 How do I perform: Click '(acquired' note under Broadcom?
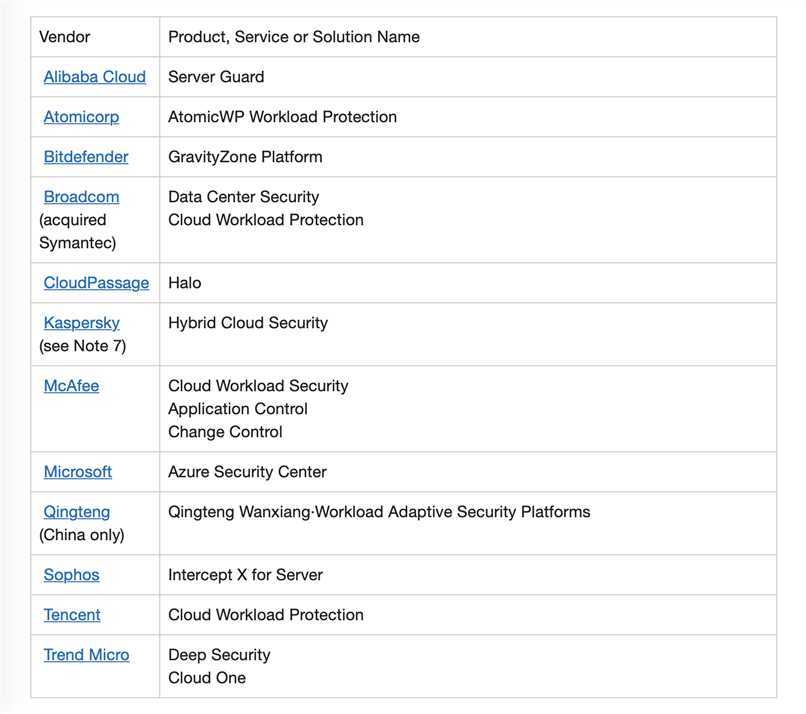[x=72, y=220]
